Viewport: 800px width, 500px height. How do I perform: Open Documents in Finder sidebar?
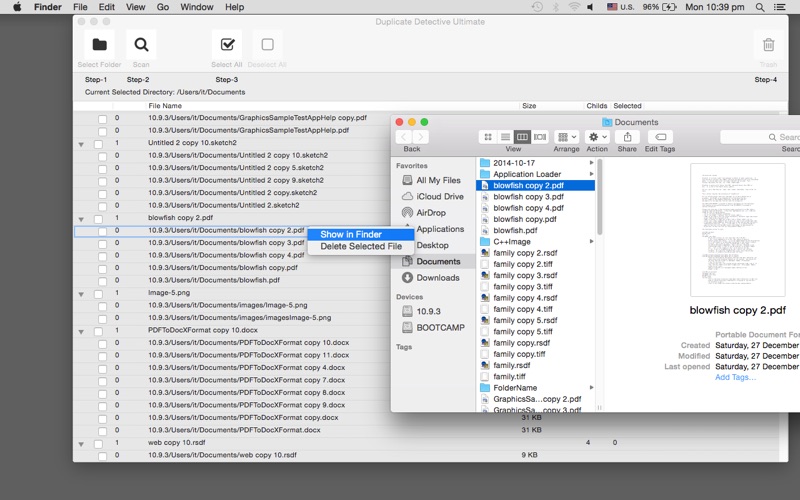[x=431, y=261]
